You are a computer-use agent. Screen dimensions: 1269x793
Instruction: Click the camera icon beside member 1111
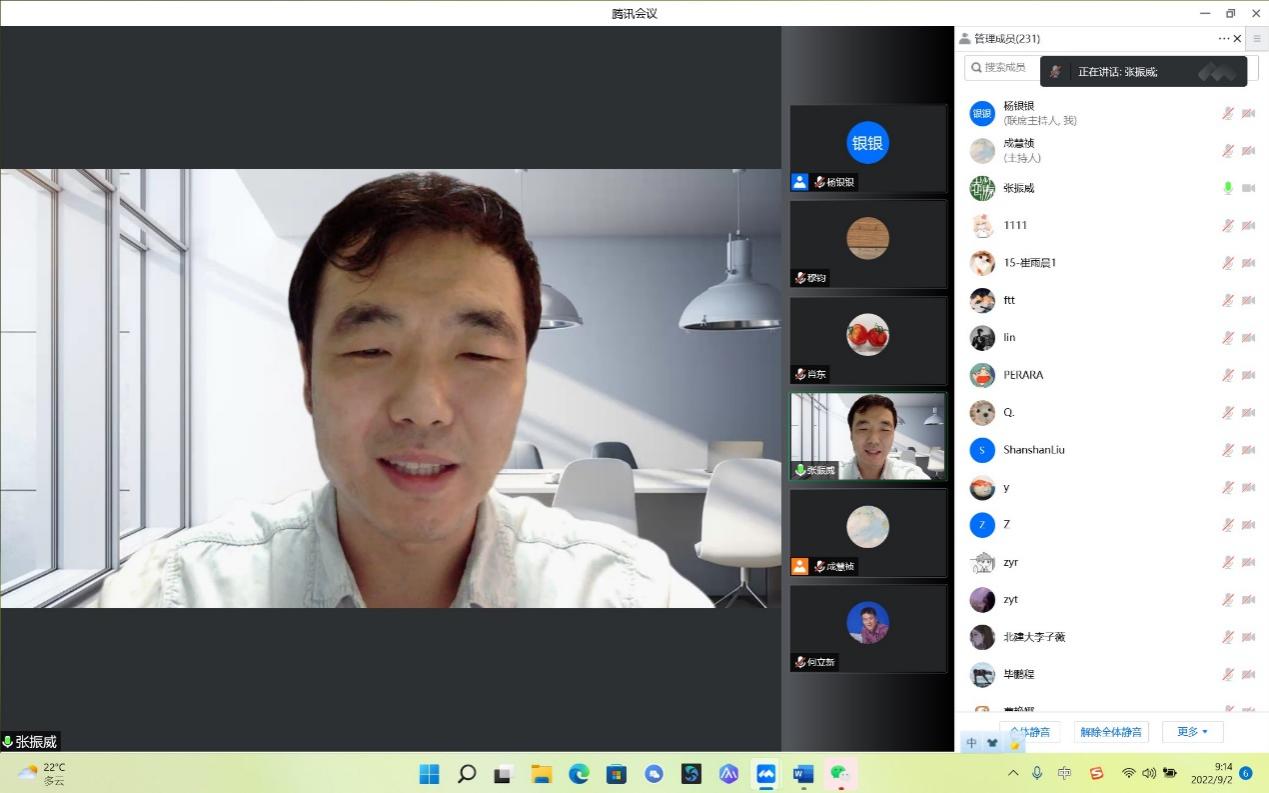1248,226
